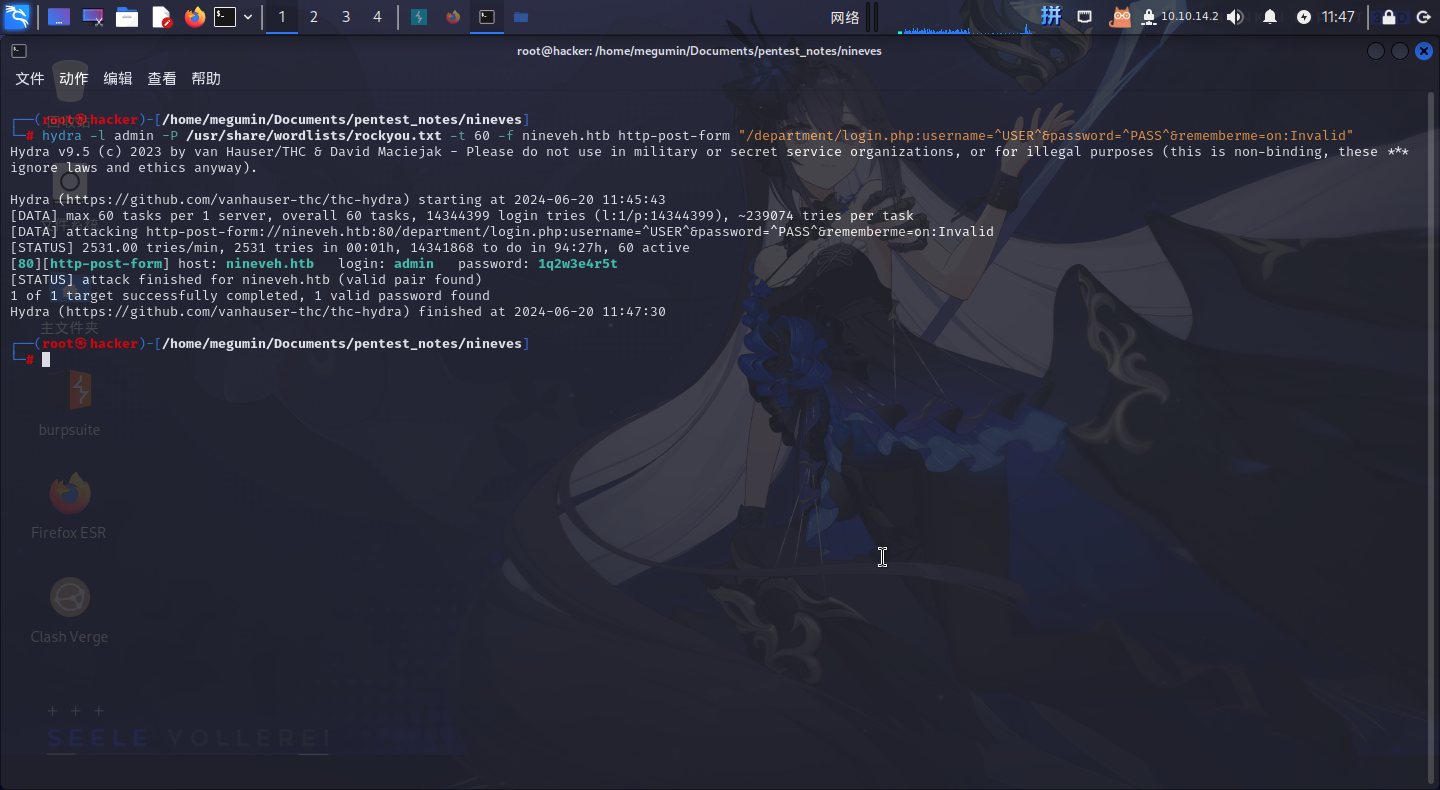The image size is (1440, 790).
Task: Click the rockyou.txt wordlist path in command
Action: tap(313, 135)
